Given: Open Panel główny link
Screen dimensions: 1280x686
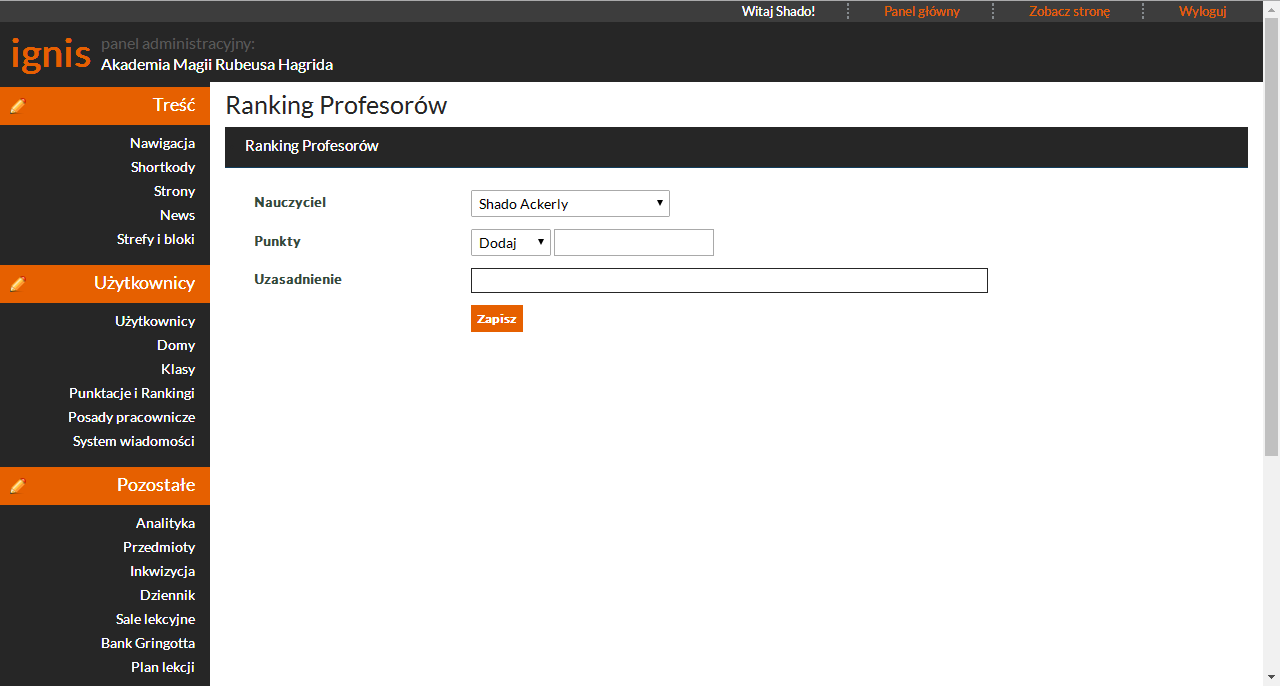Looking at the screenshot, I should (921, 11).
